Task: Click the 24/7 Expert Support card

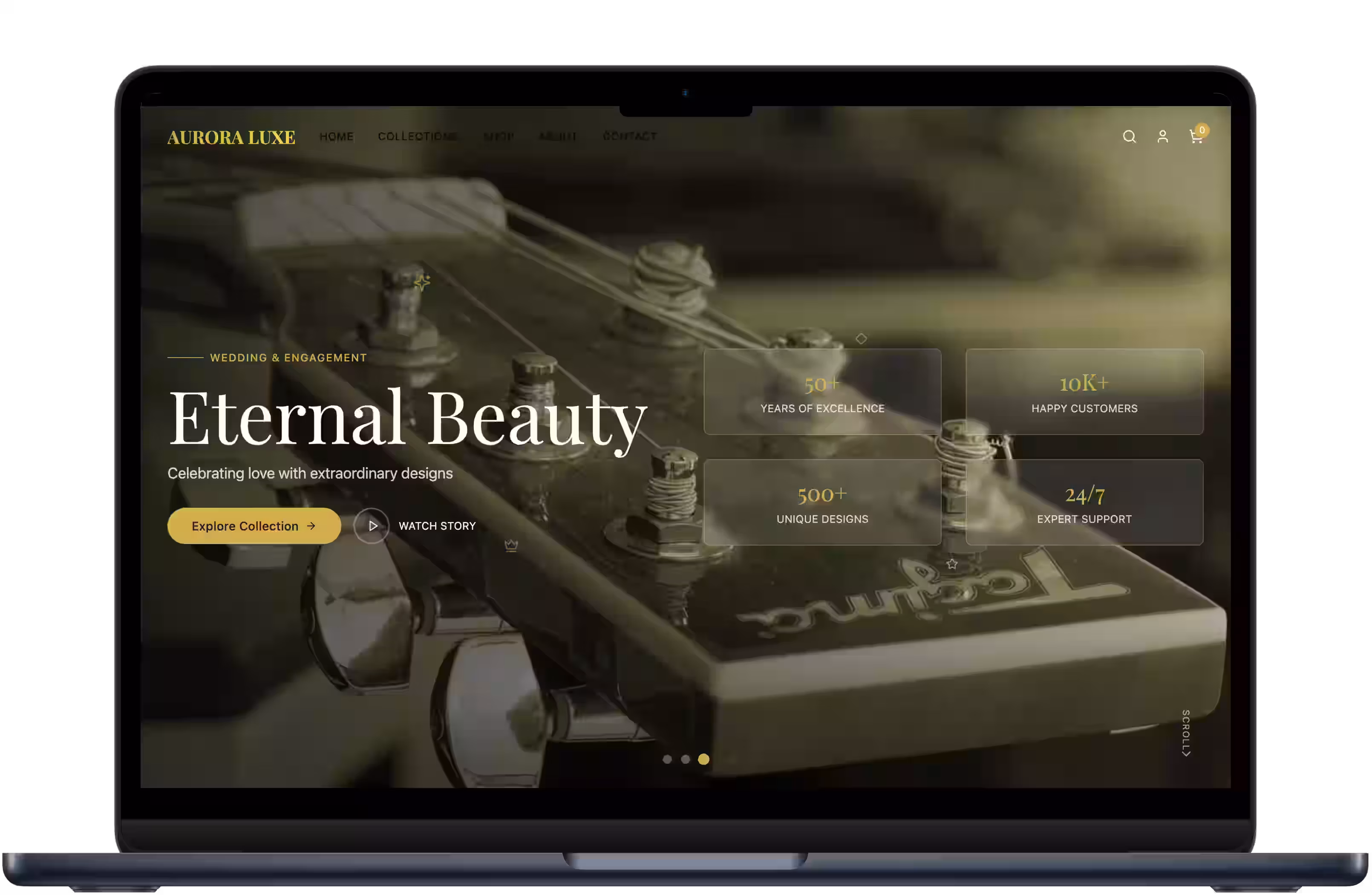Action: (x=1084, y=502)
